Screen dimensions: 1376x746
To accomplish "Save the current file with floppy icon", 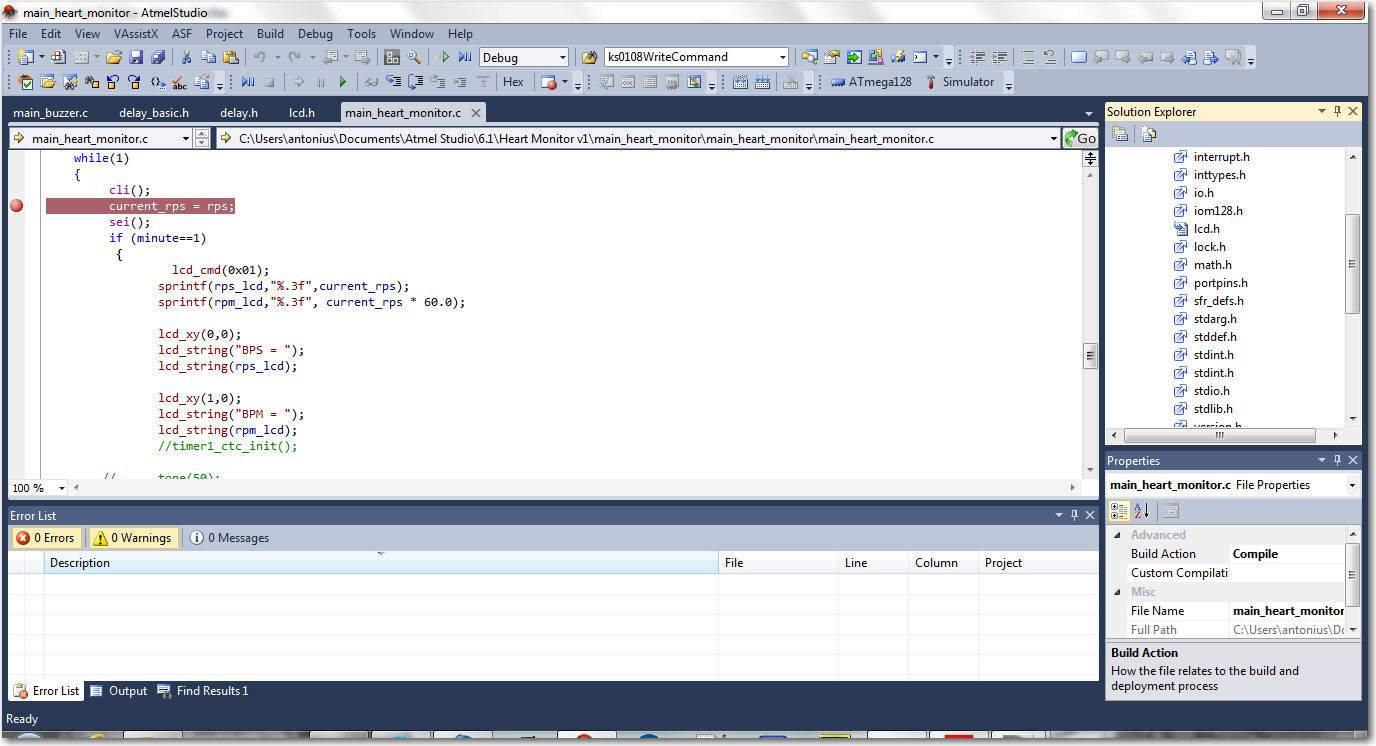I will point(136,57).
